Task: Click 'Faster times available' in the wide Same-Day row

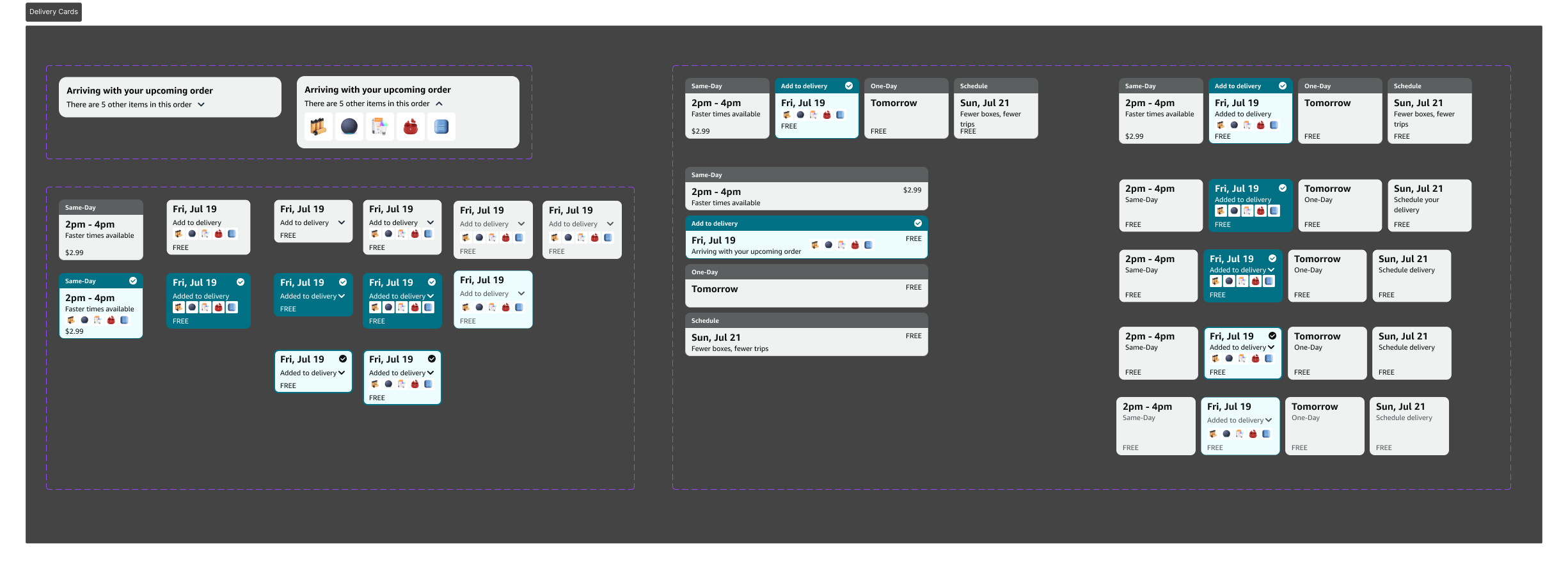Action: click(725, 203)
